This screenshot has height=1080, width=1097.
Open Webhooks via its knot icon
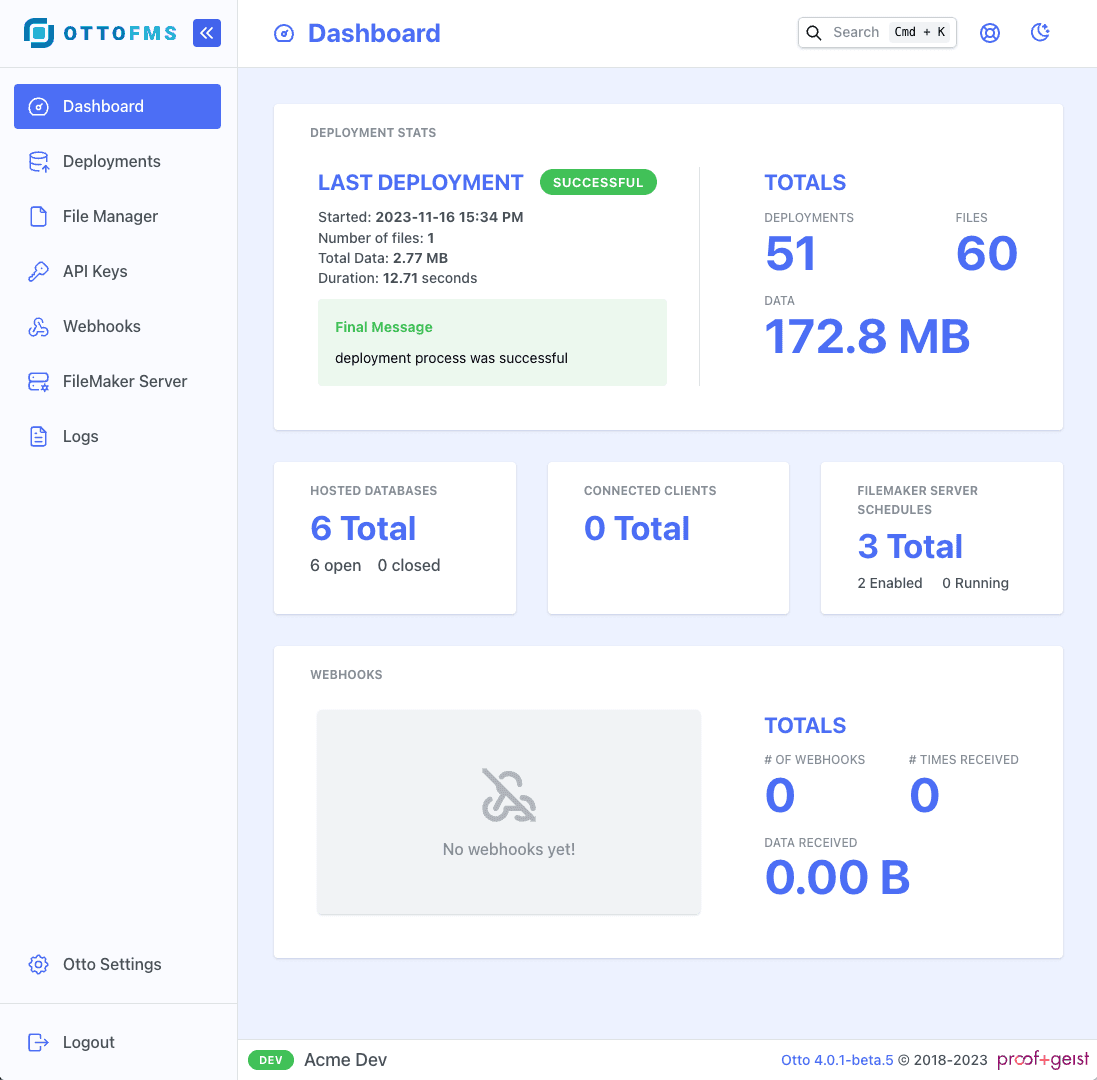39,326
